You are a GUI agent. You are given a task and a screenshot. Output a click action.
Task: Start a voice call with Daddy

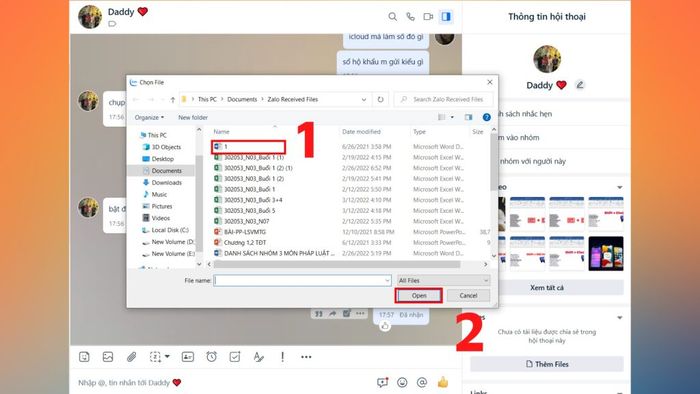click(x=410, y=17)
